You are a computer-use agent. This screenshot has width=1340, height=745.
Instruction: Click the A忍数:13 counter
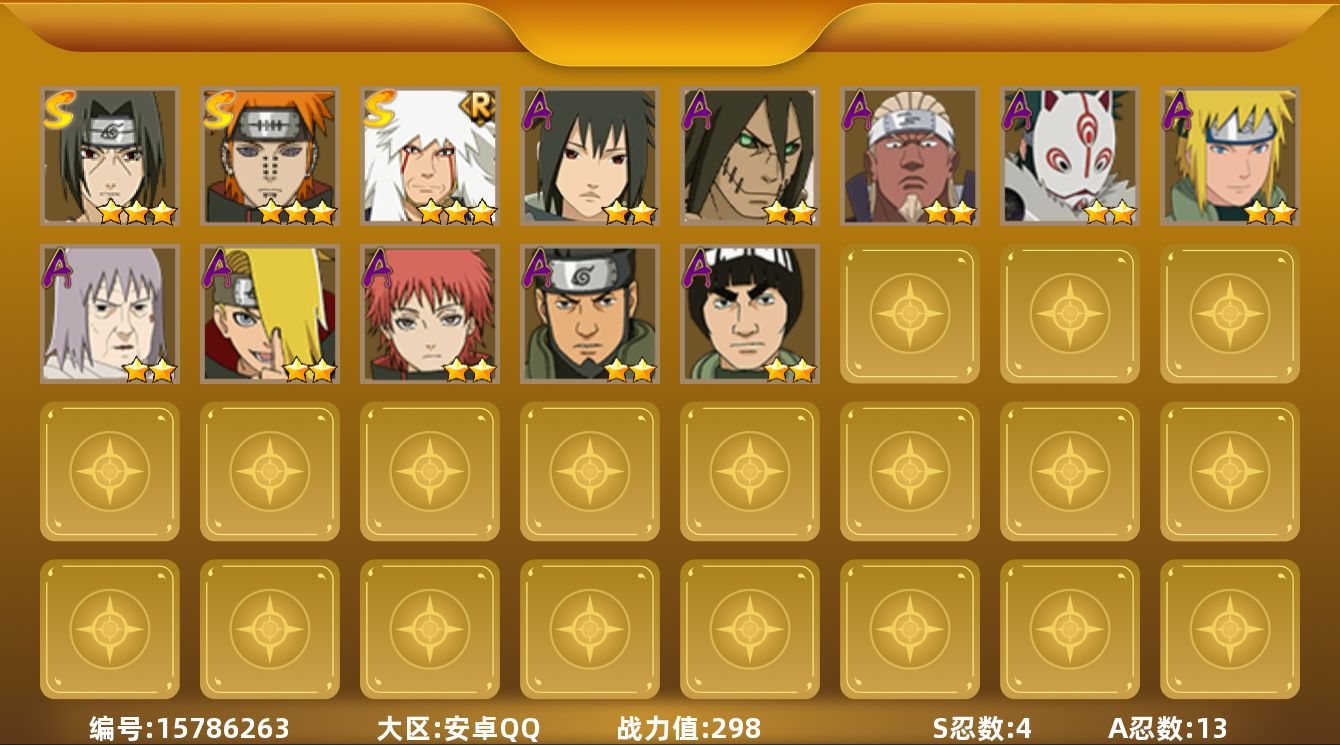point(1167,728)
